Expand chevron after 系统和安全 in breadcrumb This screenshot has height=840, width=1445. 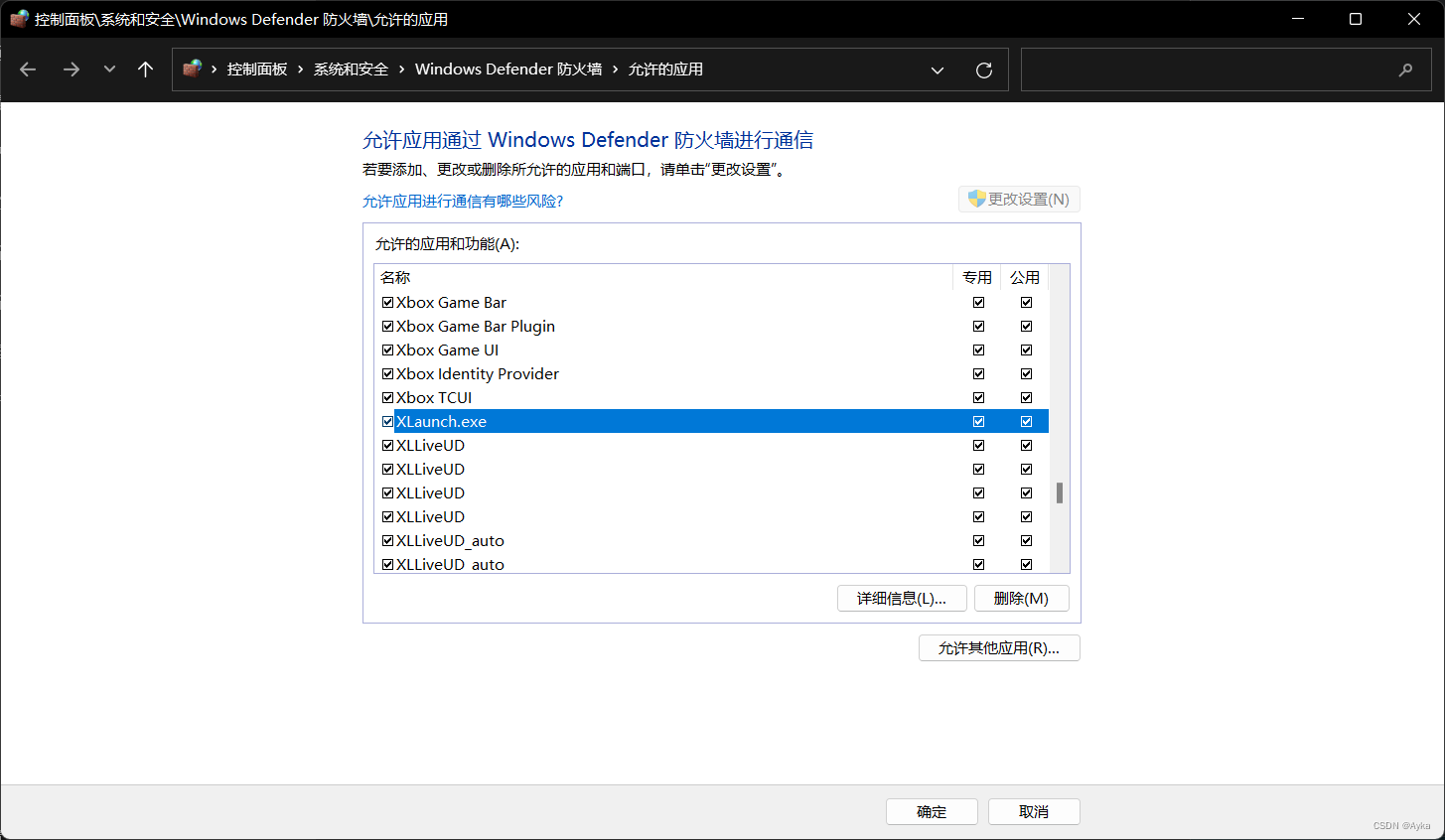pos(401,70)
